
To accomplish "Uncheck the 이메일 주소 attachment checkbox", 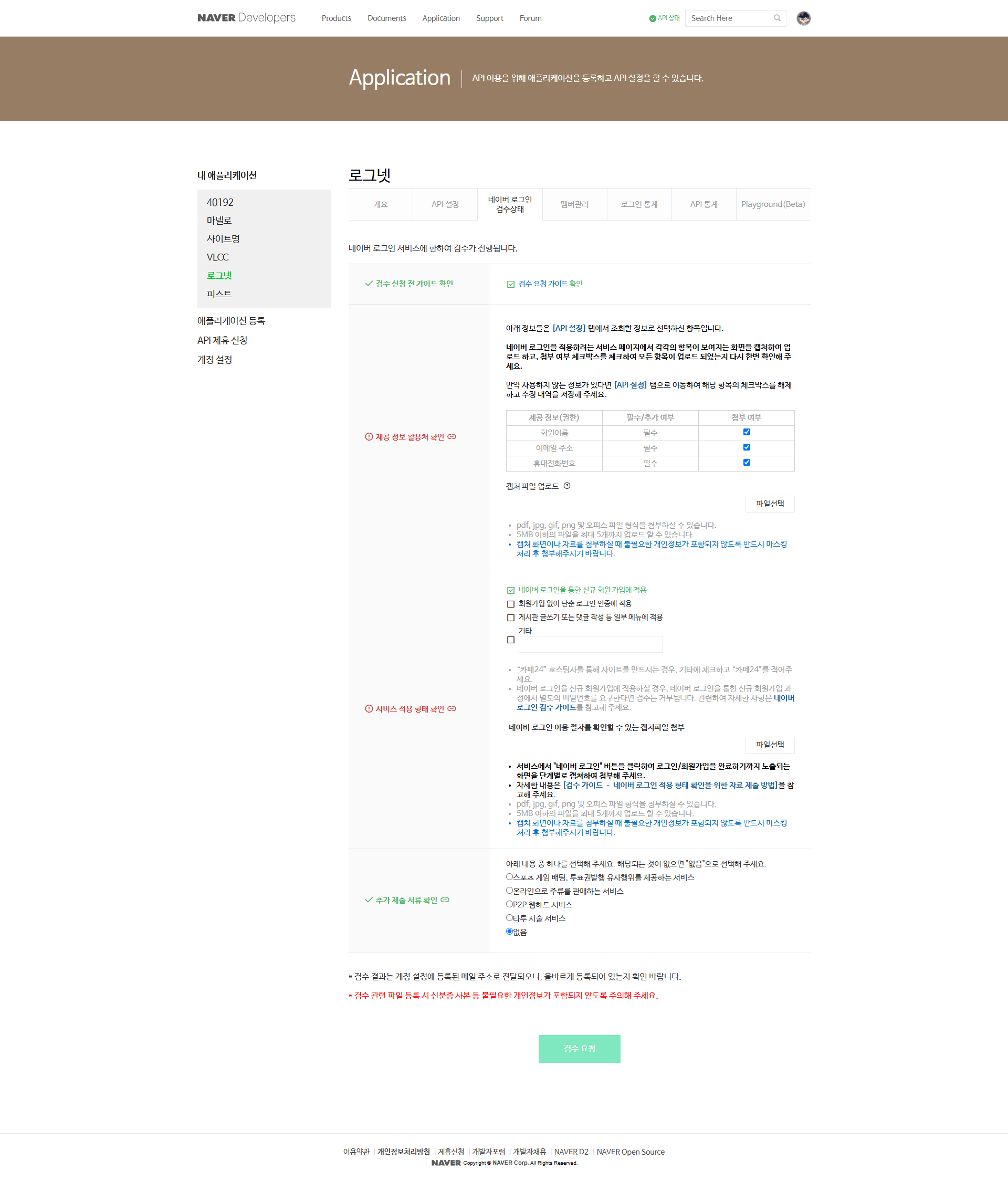I will pos(746,447).
